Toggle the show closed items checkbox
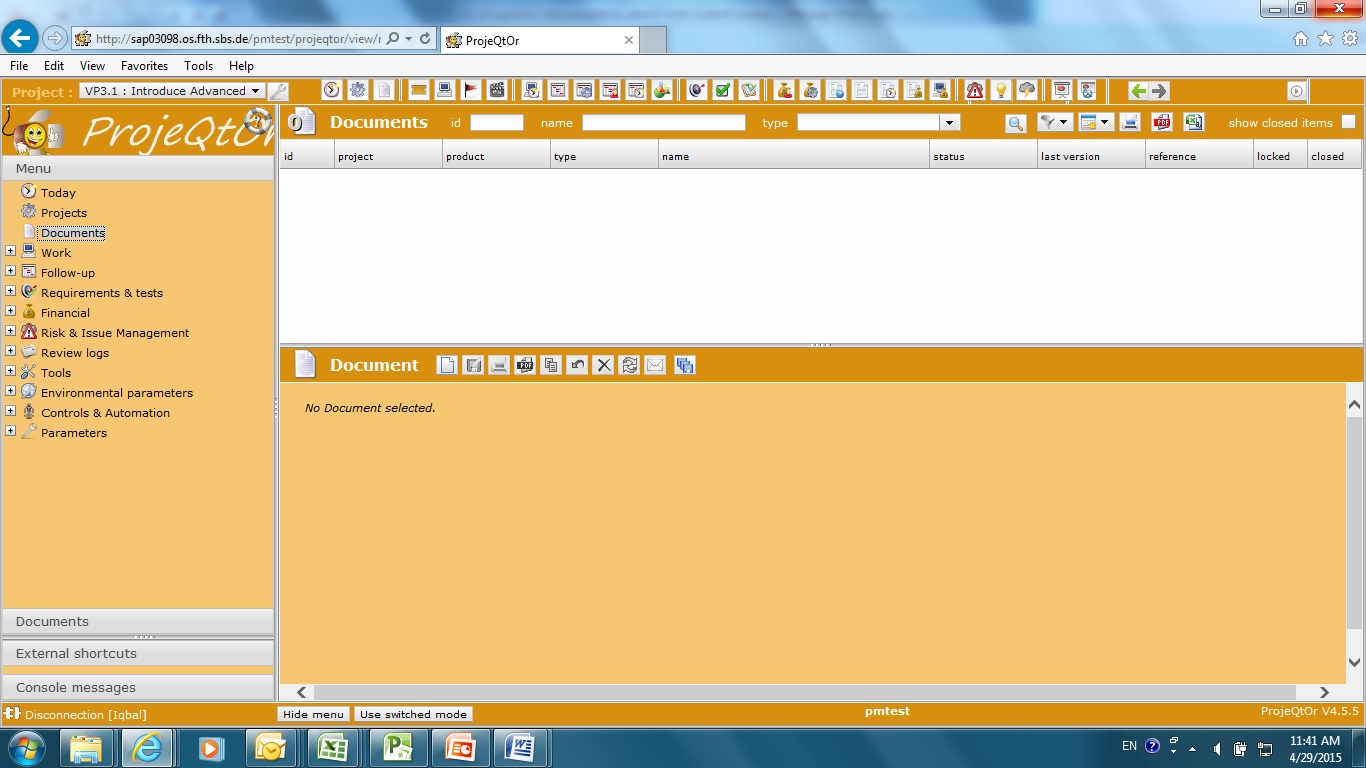The height and width of the screenshot is (768, 1366). 1348,122
